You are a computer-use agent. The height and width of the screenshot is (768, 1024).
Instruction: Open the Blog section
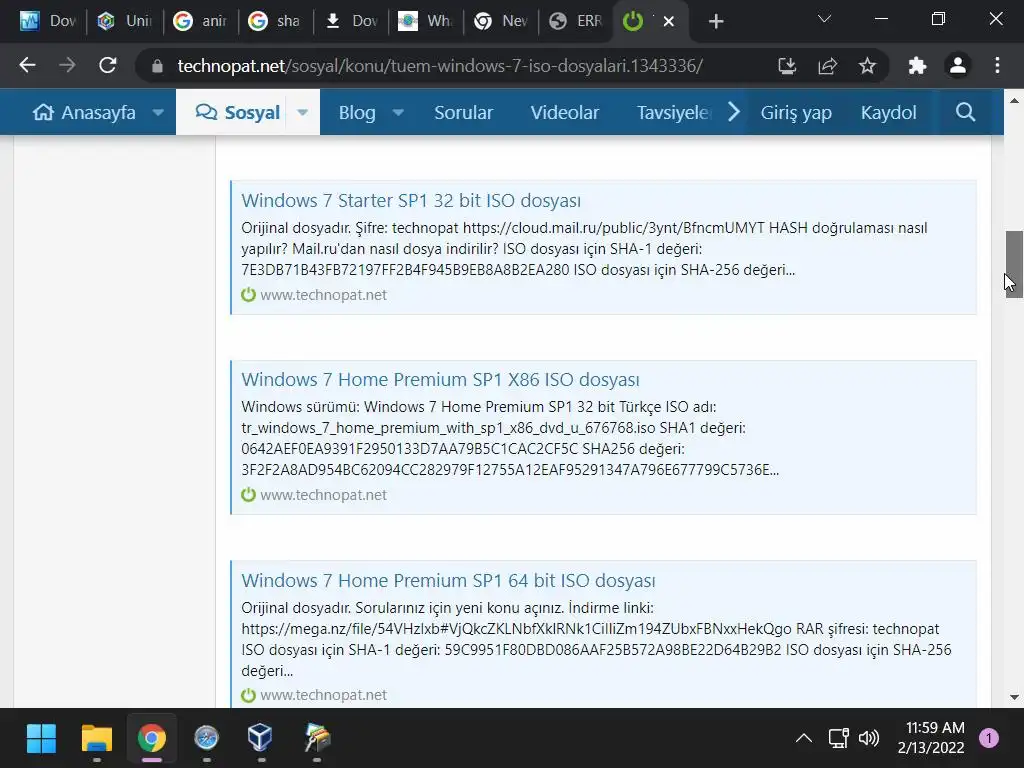point(357,112)
